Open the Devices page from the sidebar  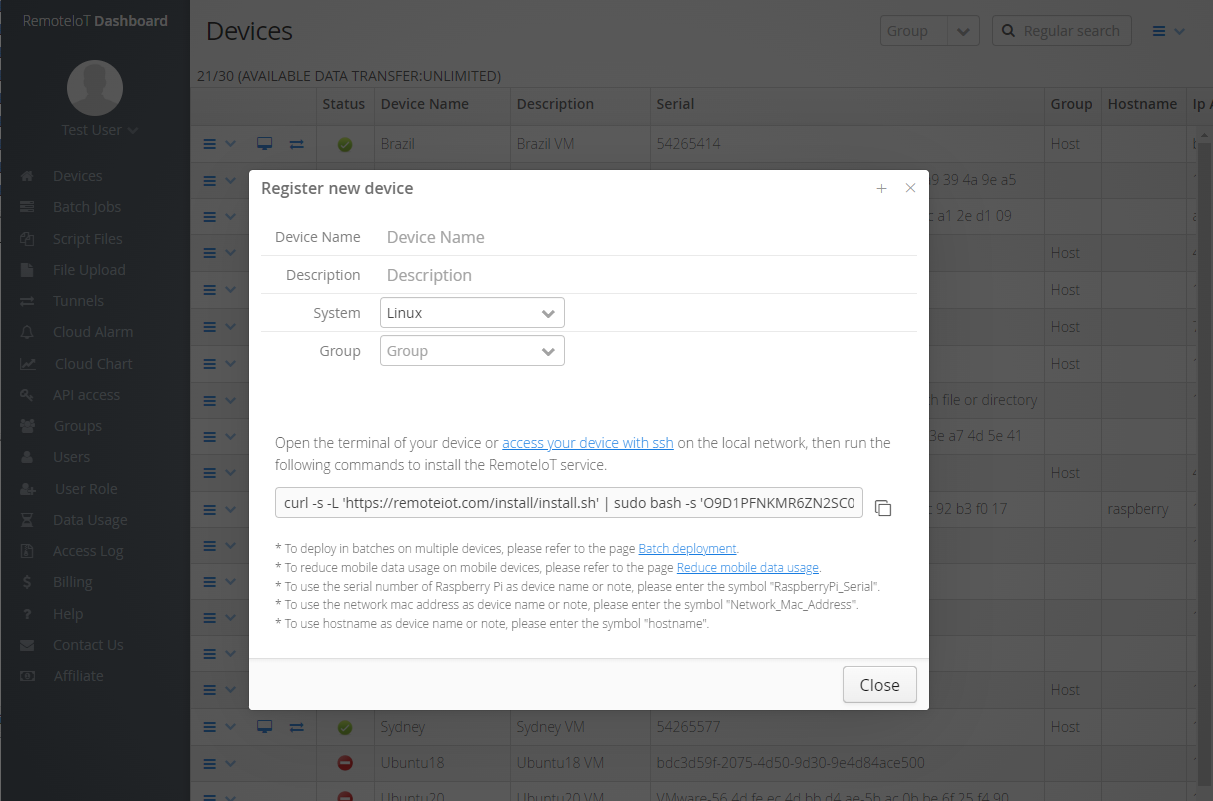77,176
